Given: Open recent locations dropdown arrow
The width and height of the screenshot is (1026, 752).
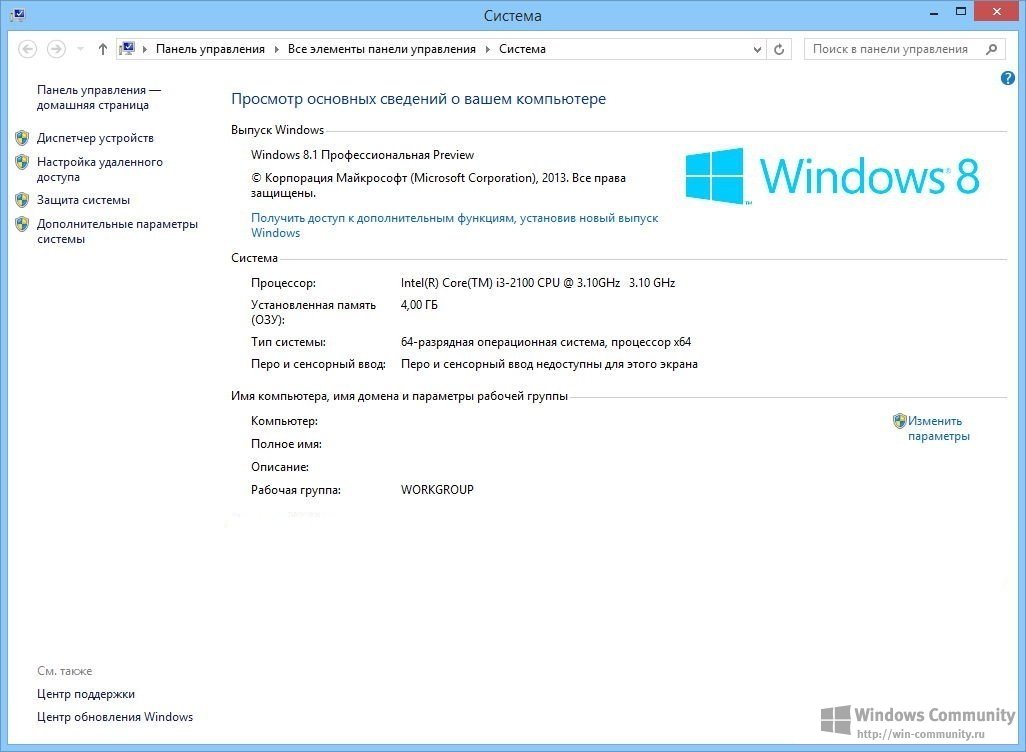Looking at the screenshot, I should pos(80,49).
